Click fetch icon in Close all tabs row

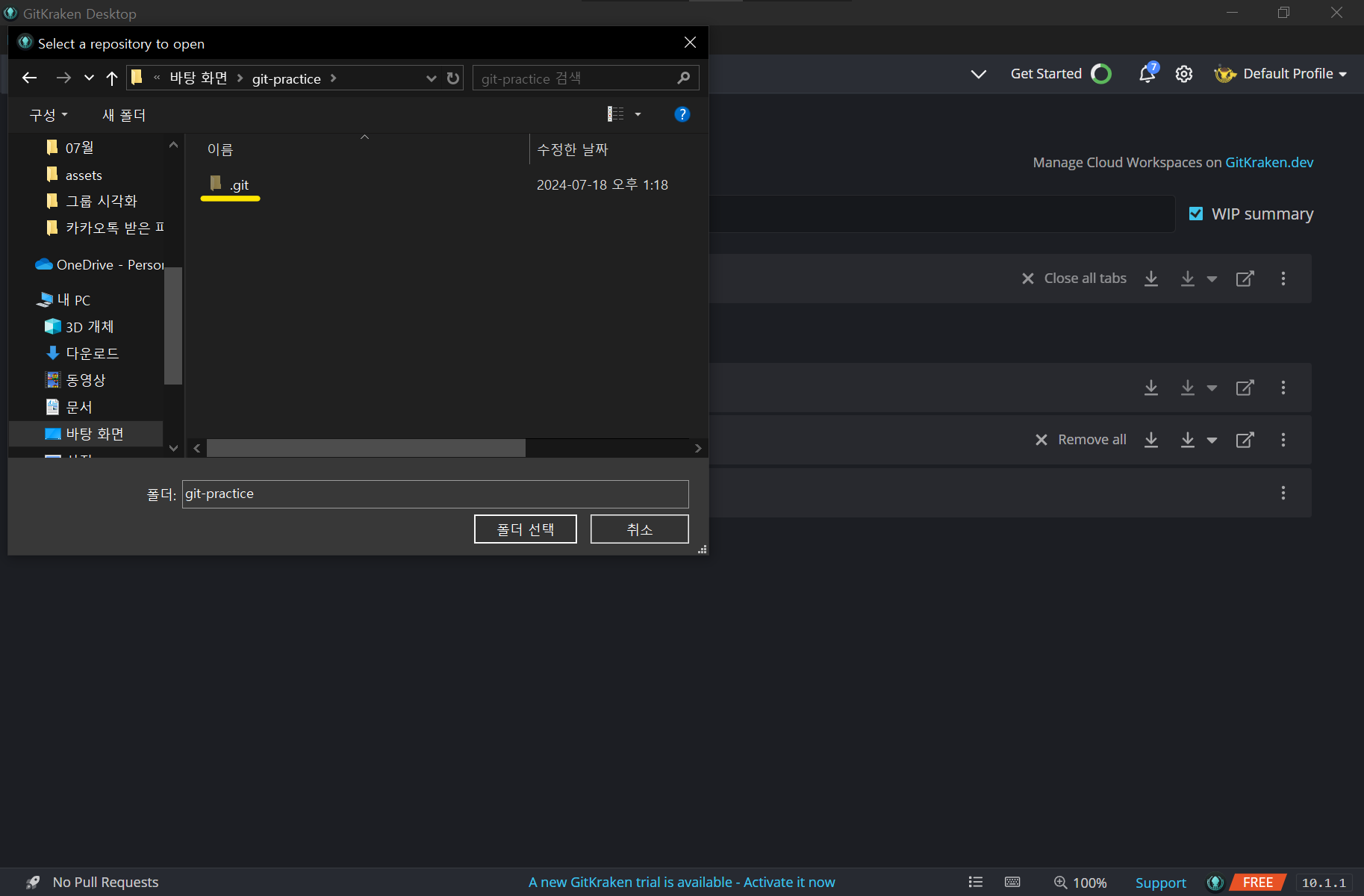pyautogui.click(x=1151, y=279)
